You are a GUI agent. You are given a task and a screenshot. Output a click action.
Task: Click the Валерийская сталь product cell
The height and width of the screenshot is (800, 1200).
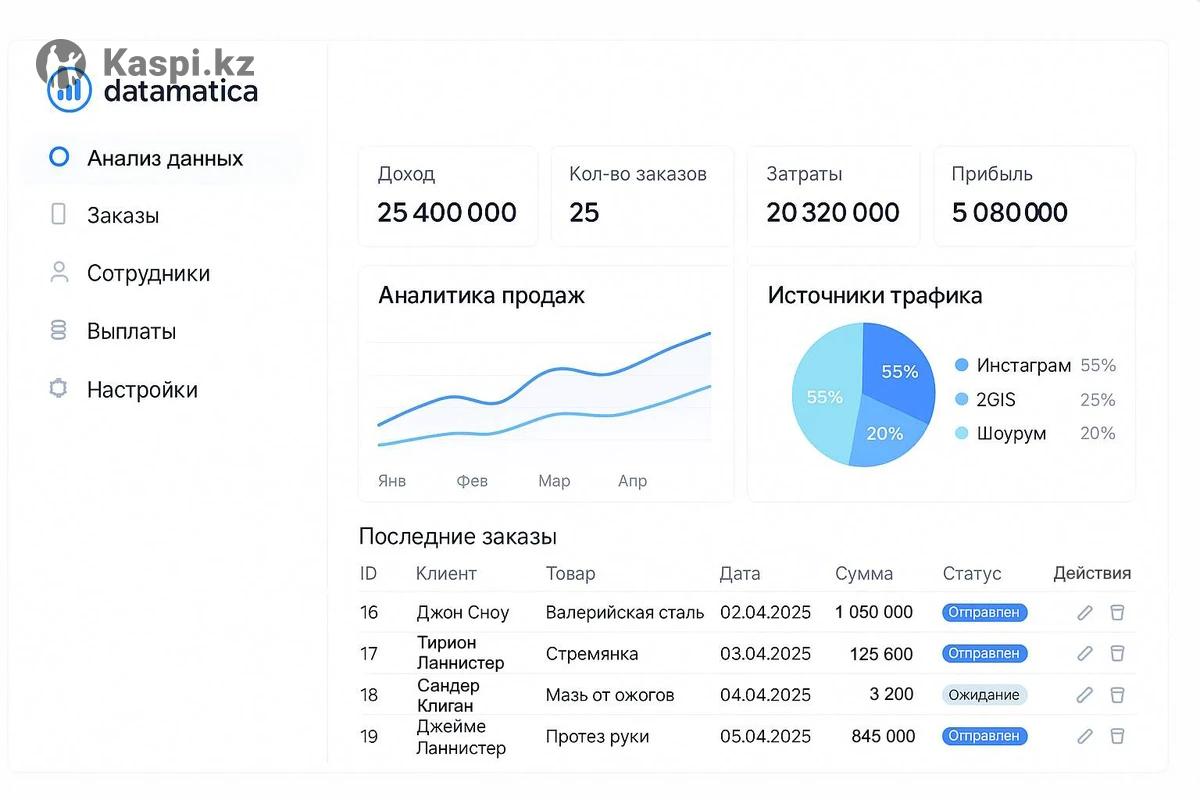(x=625, y=613)
